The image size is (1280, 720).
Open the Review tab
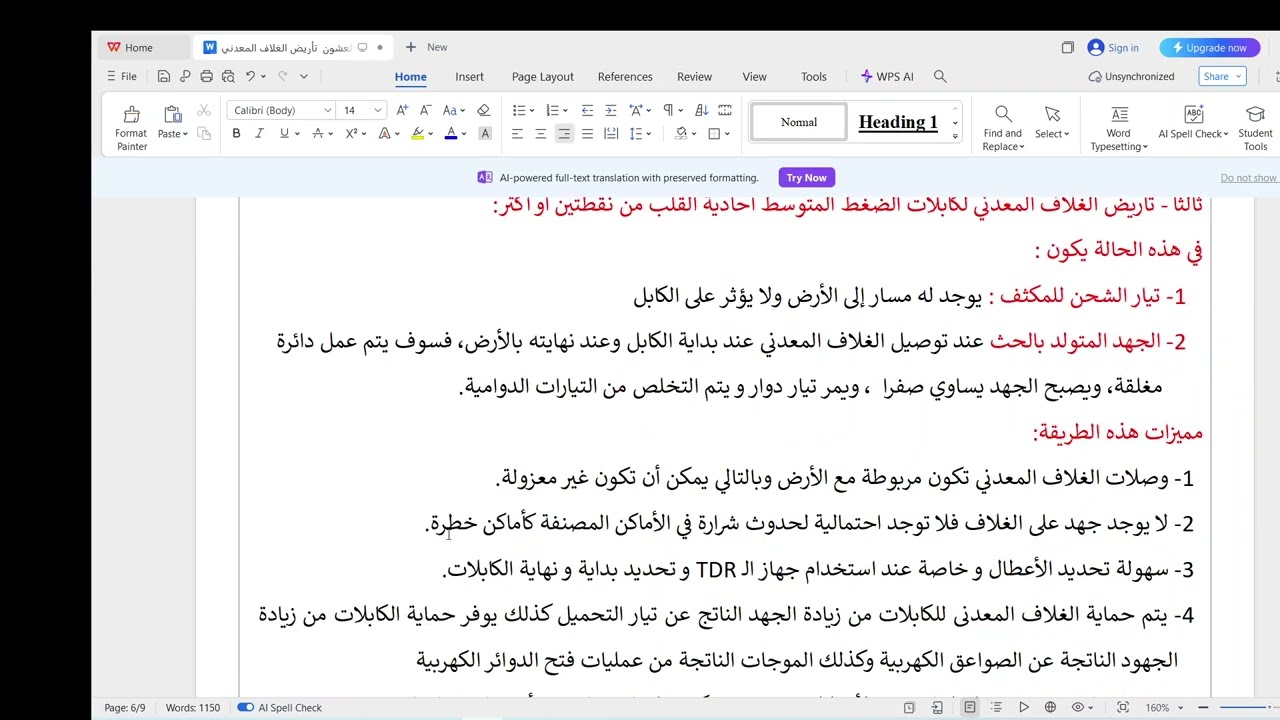694,76
